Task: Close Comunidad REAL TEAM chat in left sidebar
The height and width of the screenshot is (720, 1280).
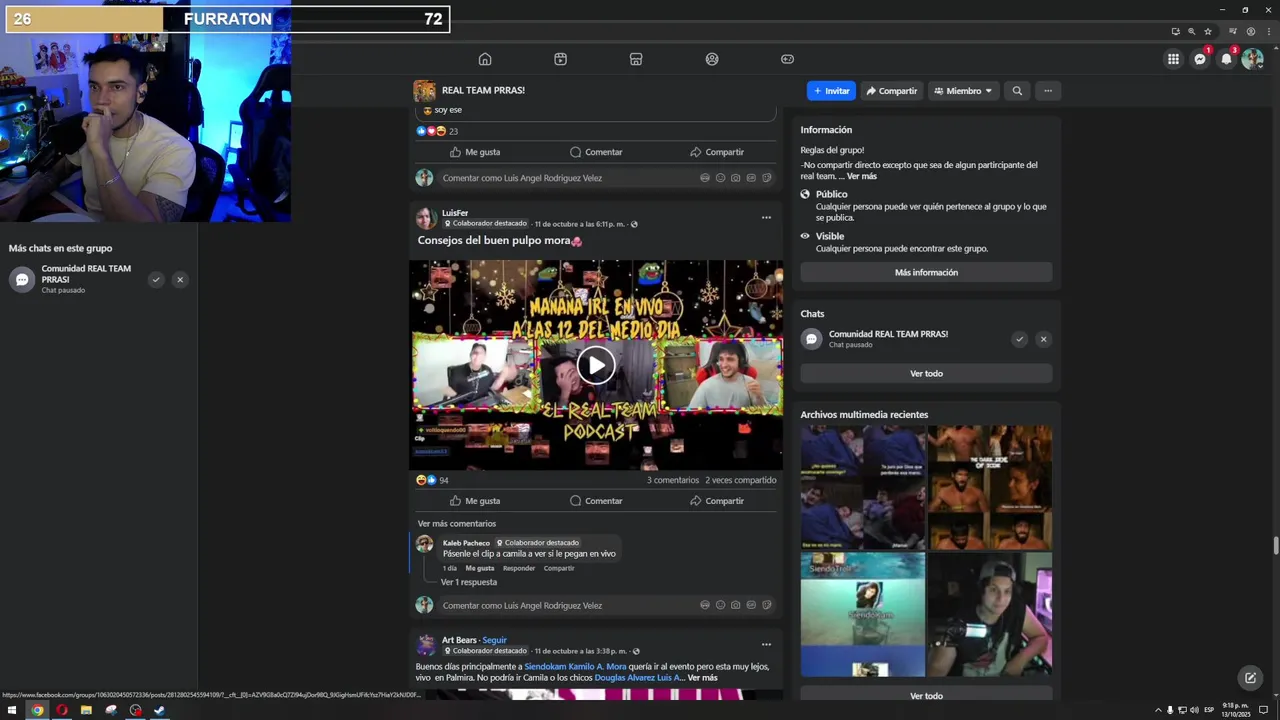Action: 180,280
